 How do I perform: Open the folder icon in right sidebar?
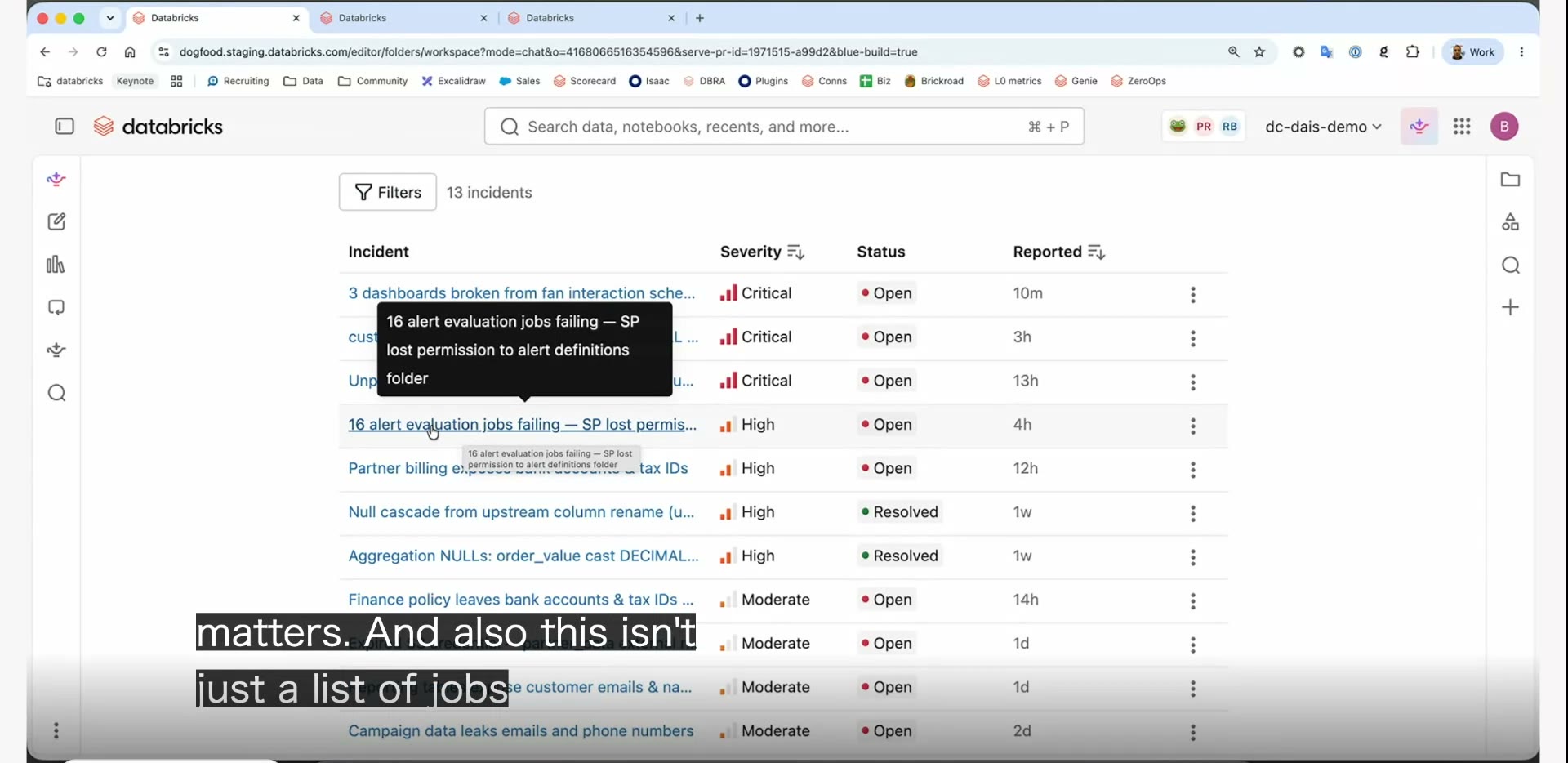(1511, 180)
